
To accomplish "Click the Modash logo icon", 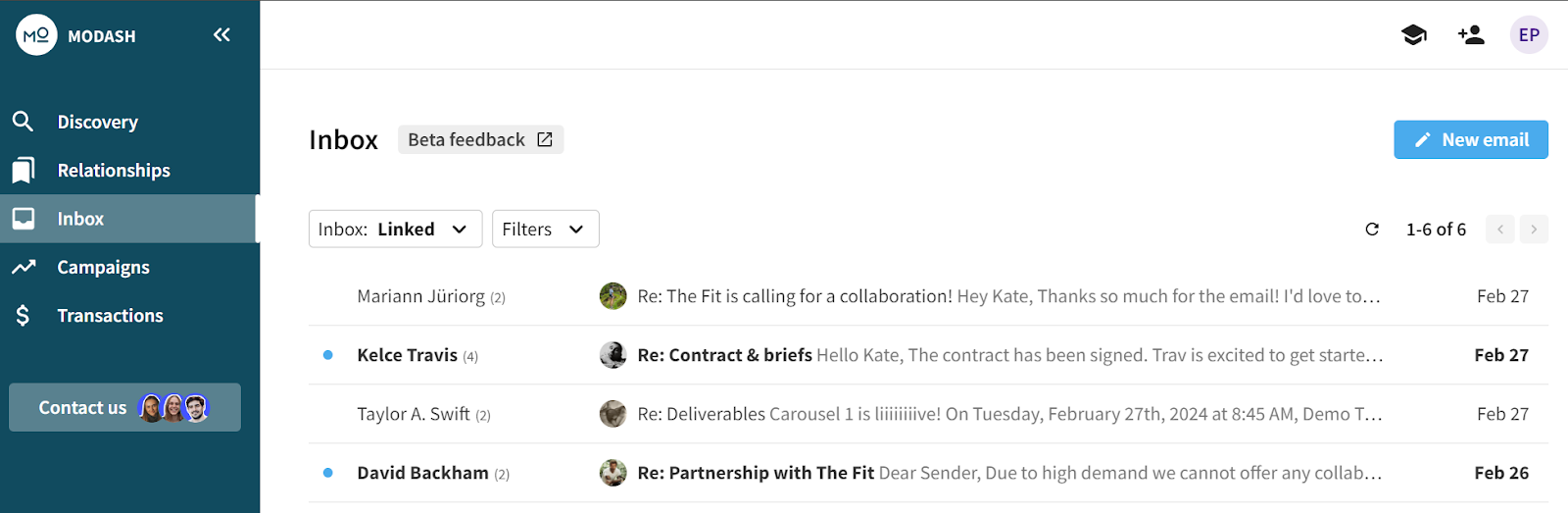I will (36, 35).
